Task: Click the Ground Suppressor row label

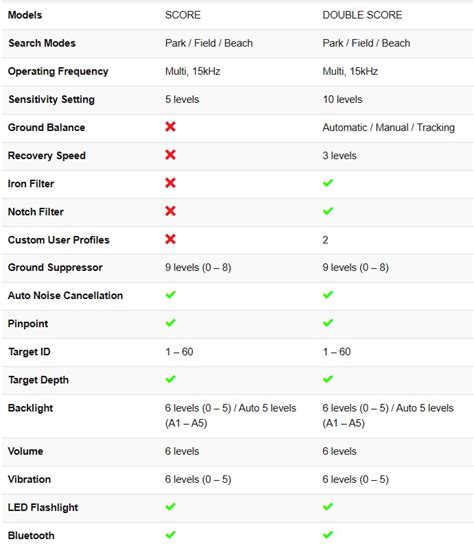Action: pyautogui.click(x=55, y=267)
